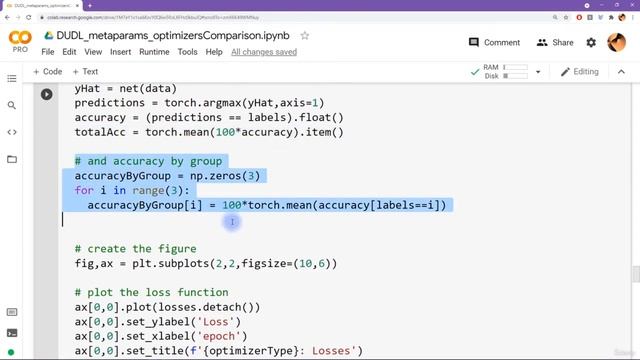Open the find and replace sidebar icon
Screen dimensions: 640x360
12,105
